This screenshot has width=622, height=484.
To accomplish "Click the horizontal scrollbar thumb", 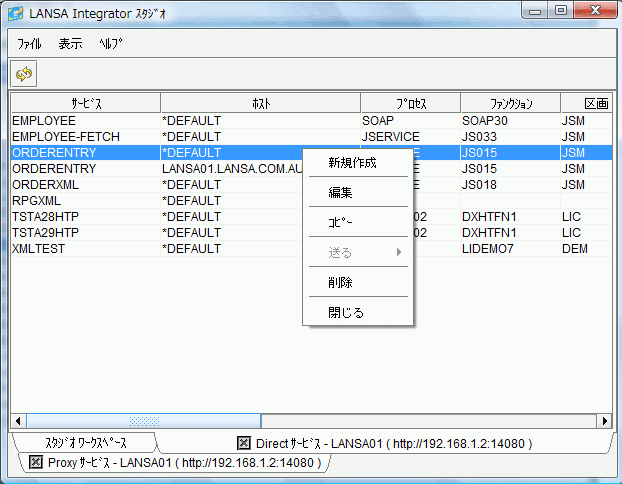I will (144, 421).
